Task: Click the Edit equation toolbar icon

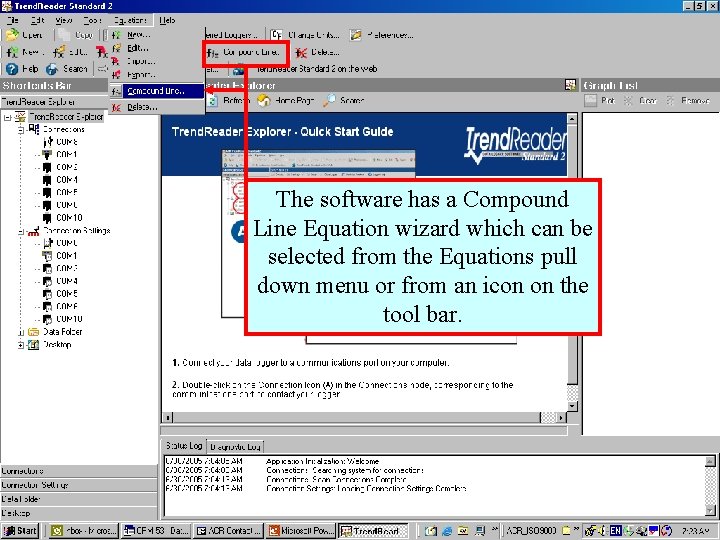Action: pyautogui.click(x=59, y=52)
